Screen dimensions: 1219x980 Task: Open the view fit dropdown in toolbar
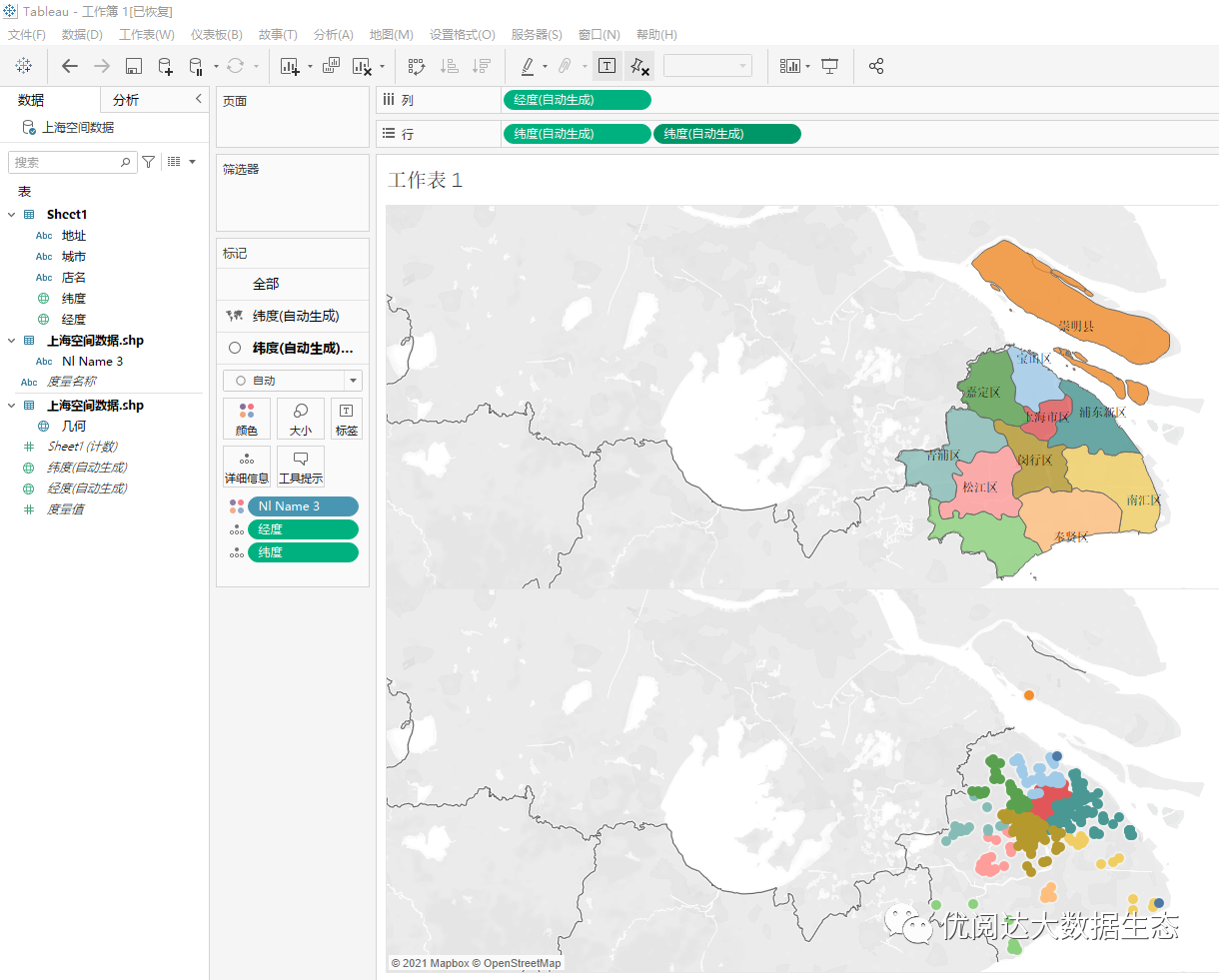click(707, 66)
